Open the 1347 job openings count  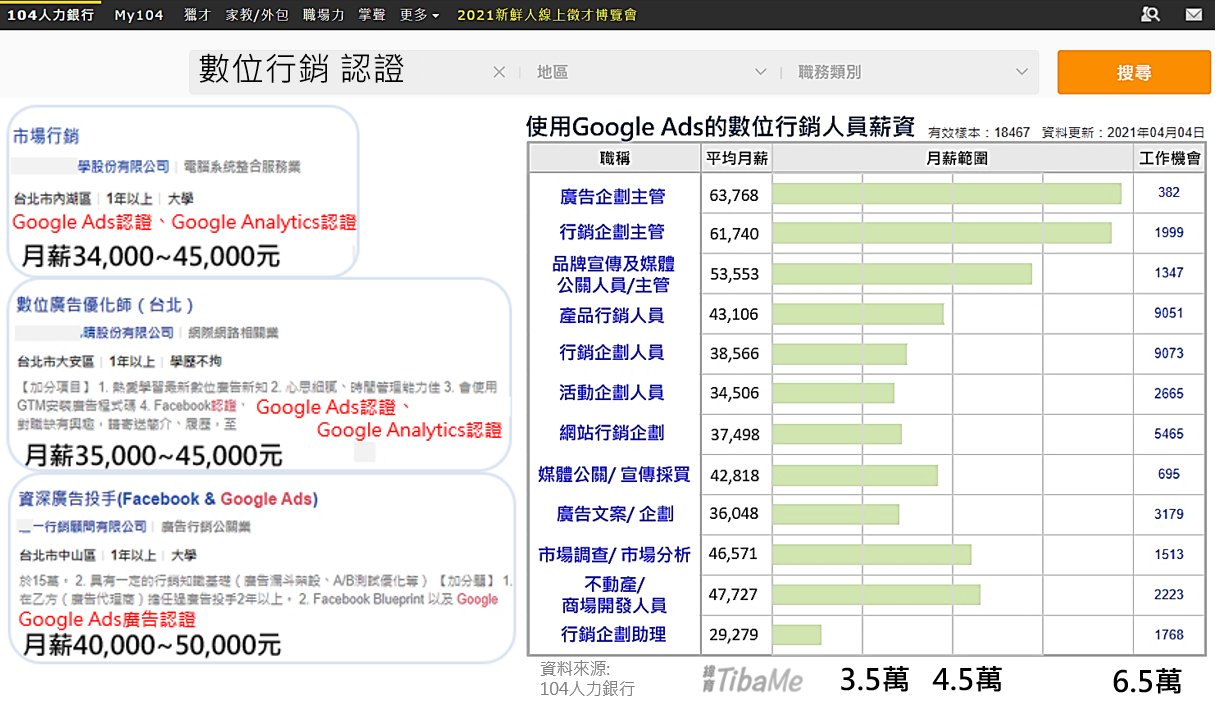[x=1169, y=272]
